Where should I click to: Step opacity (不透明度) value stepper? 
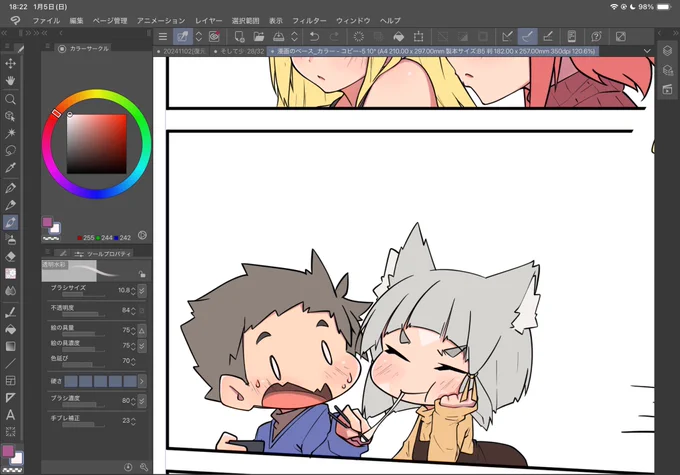pyautogui.click(x=133, y=311)
